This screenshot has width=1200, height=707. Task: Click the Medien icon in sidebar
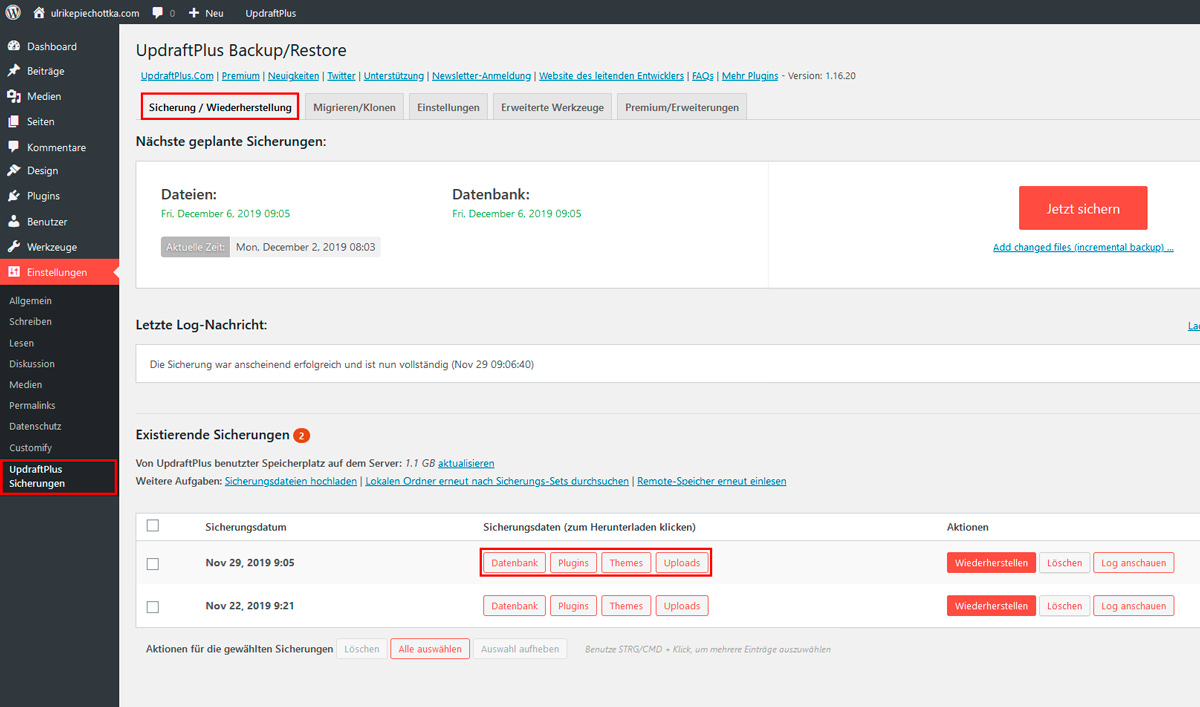pos(14,96)
